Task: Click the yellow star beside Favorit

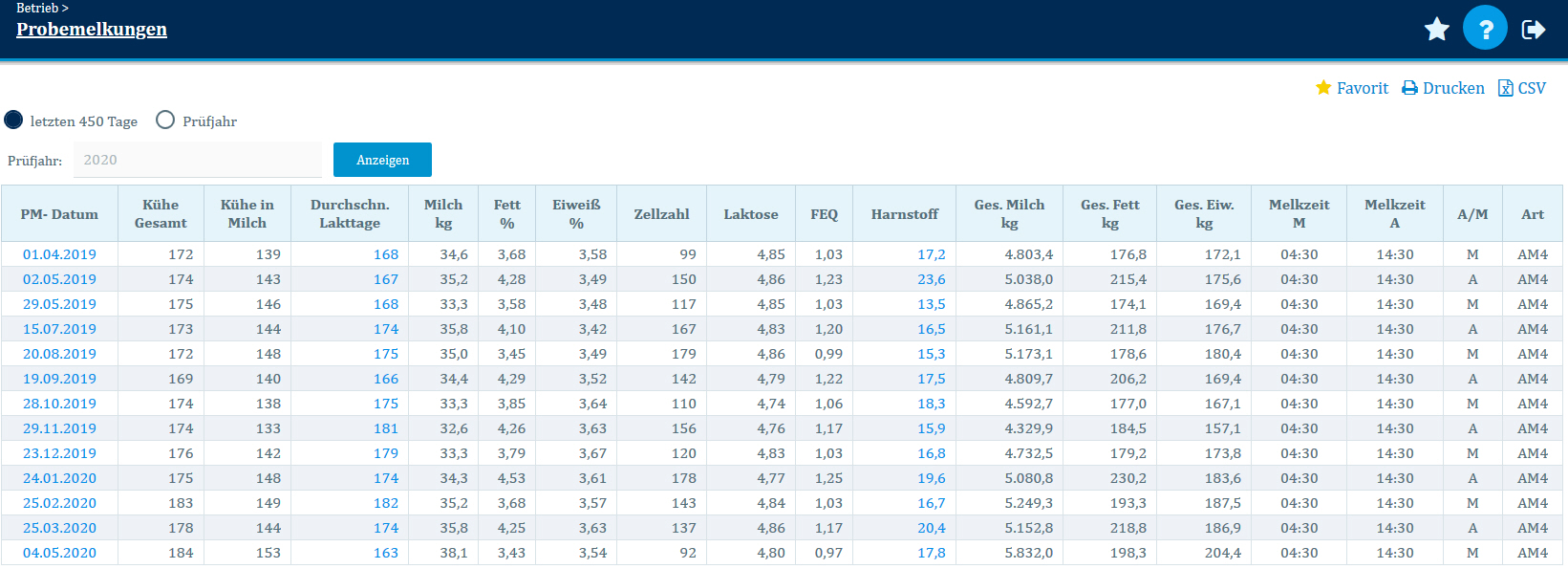Action: pos(1323,88)
